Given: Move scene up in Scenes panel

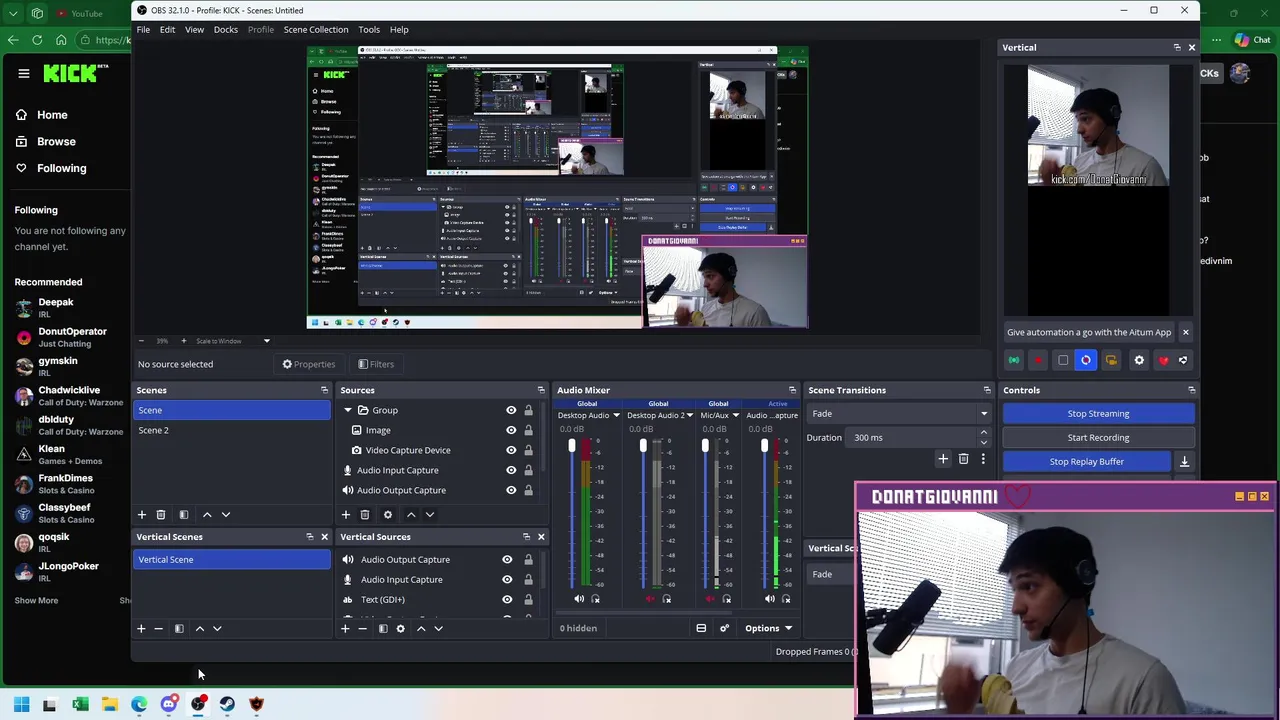Looking at the screenshot, I should click(207, 514).
